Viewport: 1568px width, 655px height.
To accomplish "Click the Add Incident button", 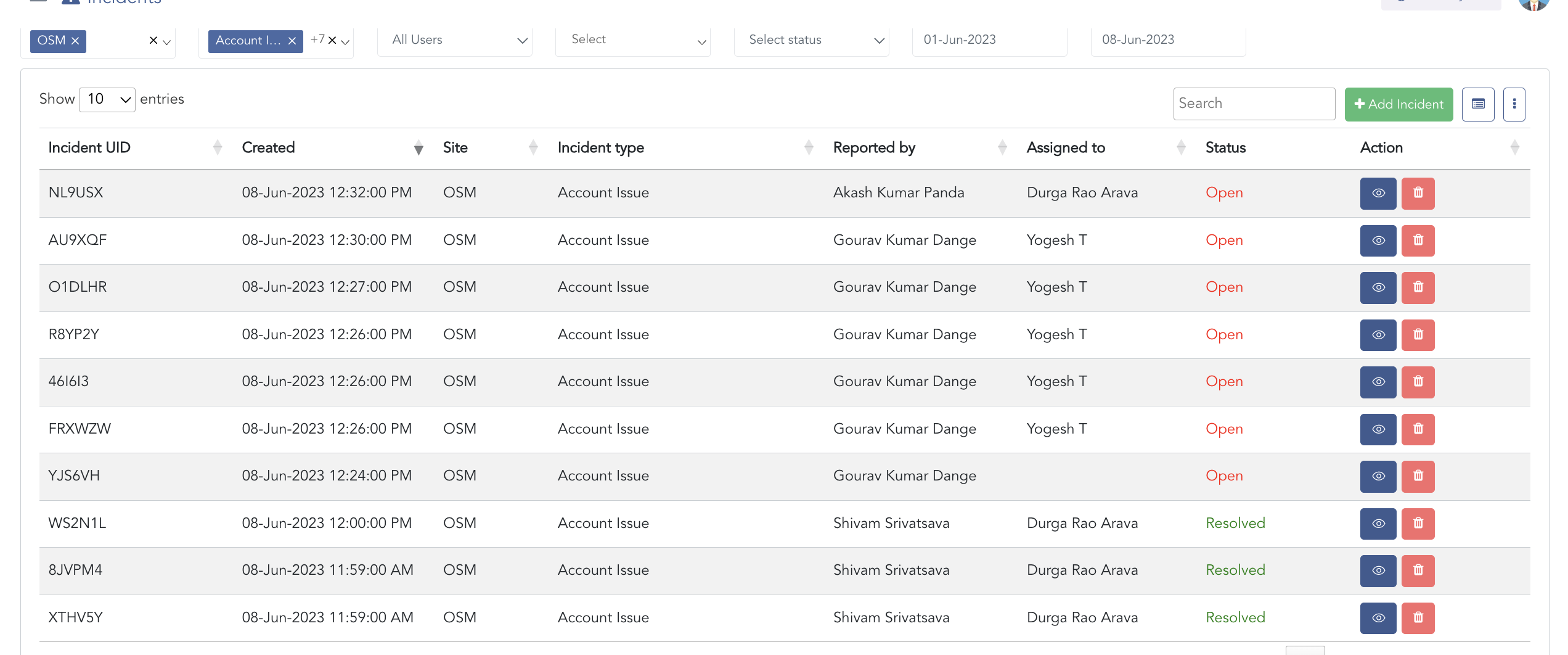I will click(x=1398, y=104).
